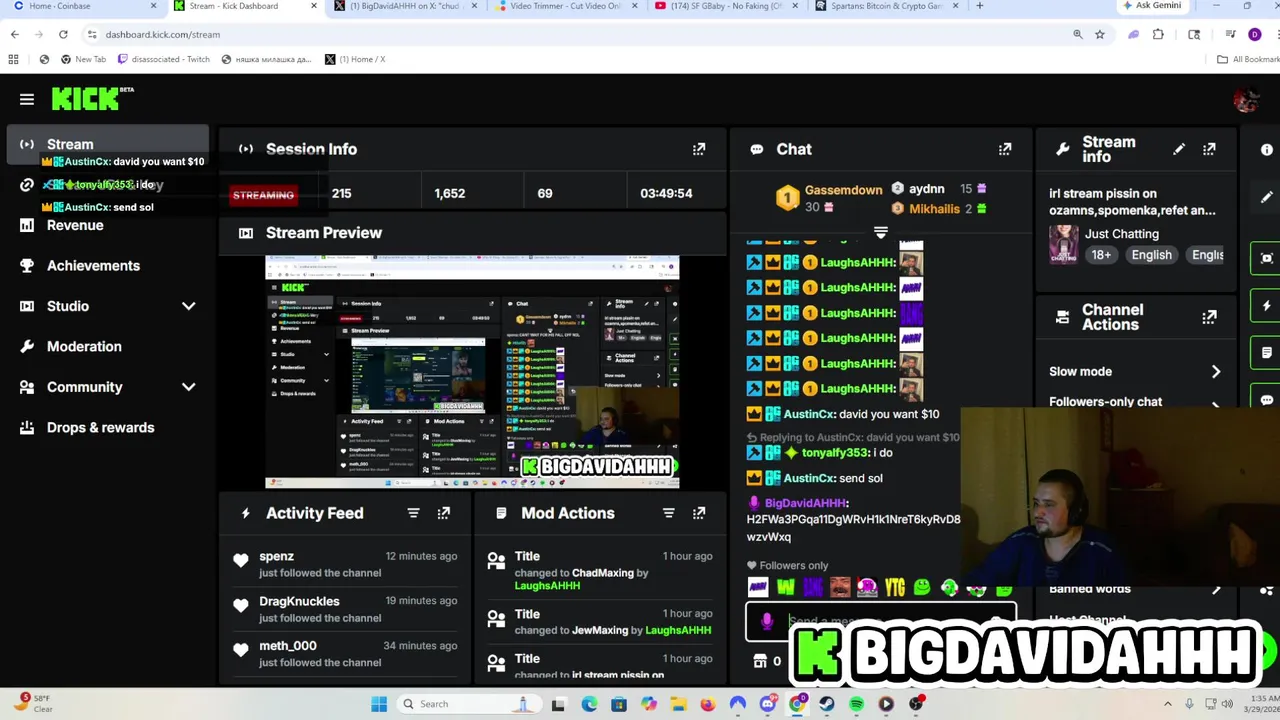
Task: Pop out the Activity Feed panel
Action: click(x=444, y=513)
